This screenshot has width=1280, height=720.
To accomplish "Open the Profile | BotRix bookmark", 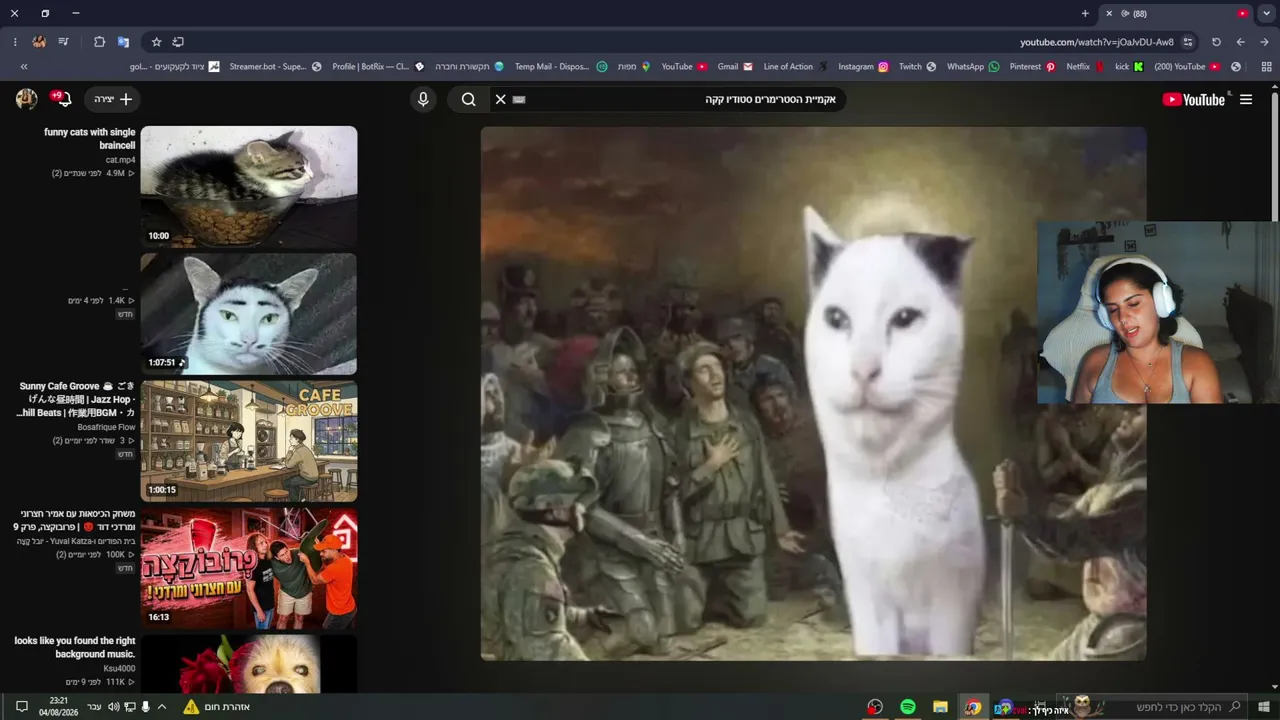I will click(x=378, y=67).
